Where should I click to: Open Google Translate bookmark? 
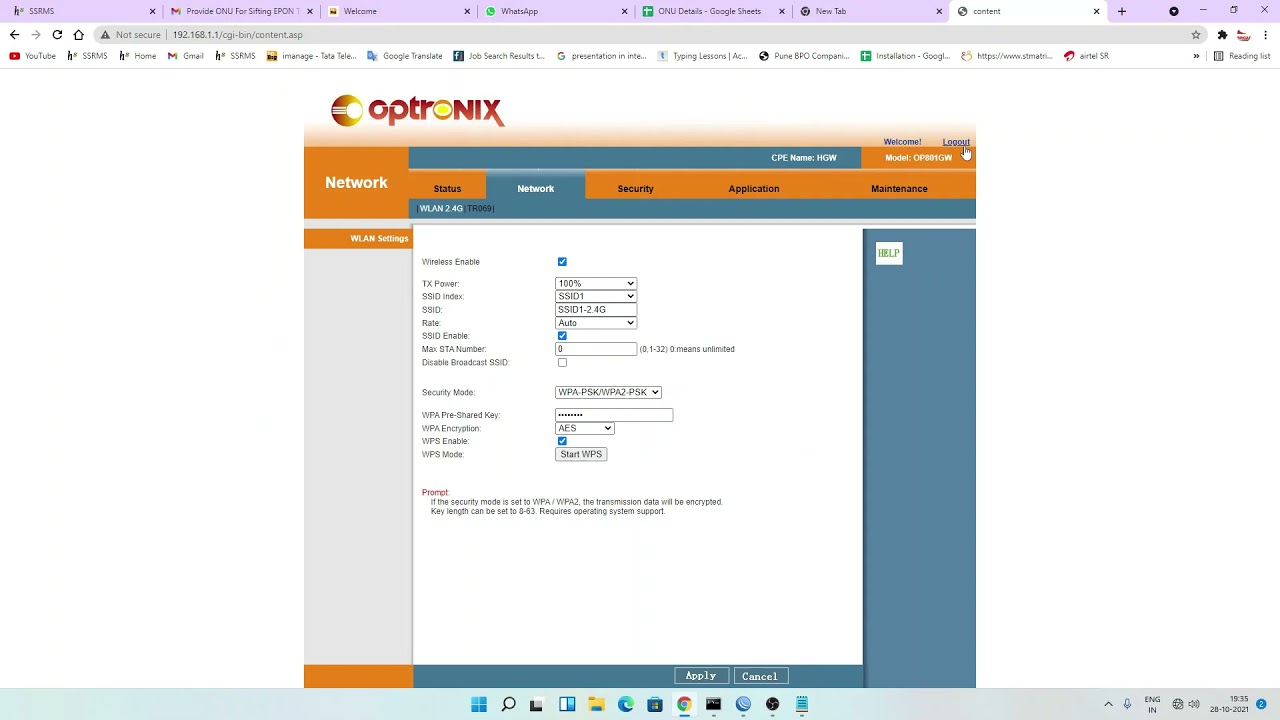click(x=405, y=56)
